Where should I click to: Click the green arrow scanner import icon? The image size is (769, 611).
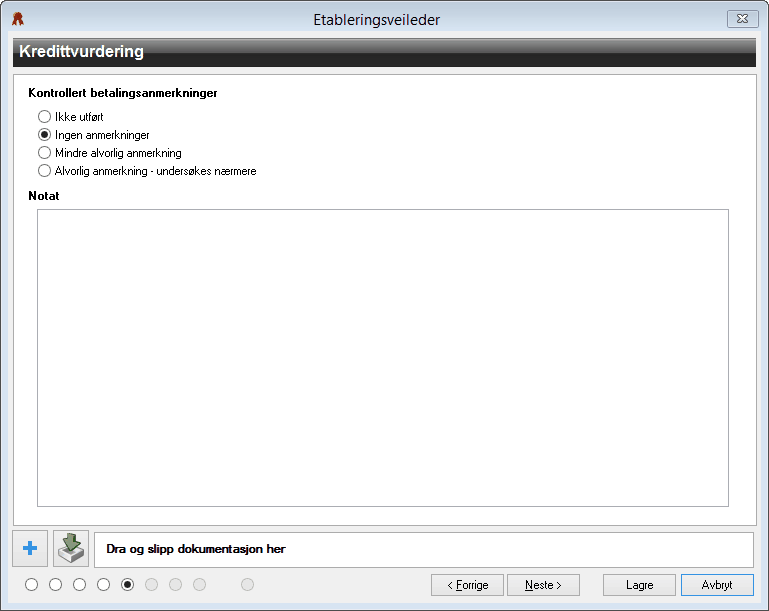71,548
